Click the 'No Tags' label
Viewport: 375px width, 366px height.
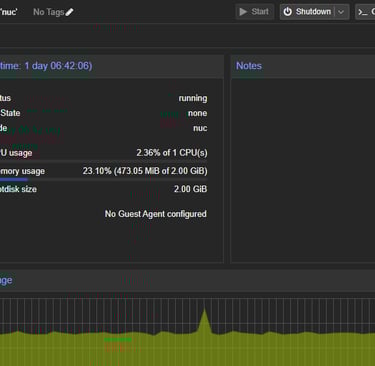click(x=48, y=12)
